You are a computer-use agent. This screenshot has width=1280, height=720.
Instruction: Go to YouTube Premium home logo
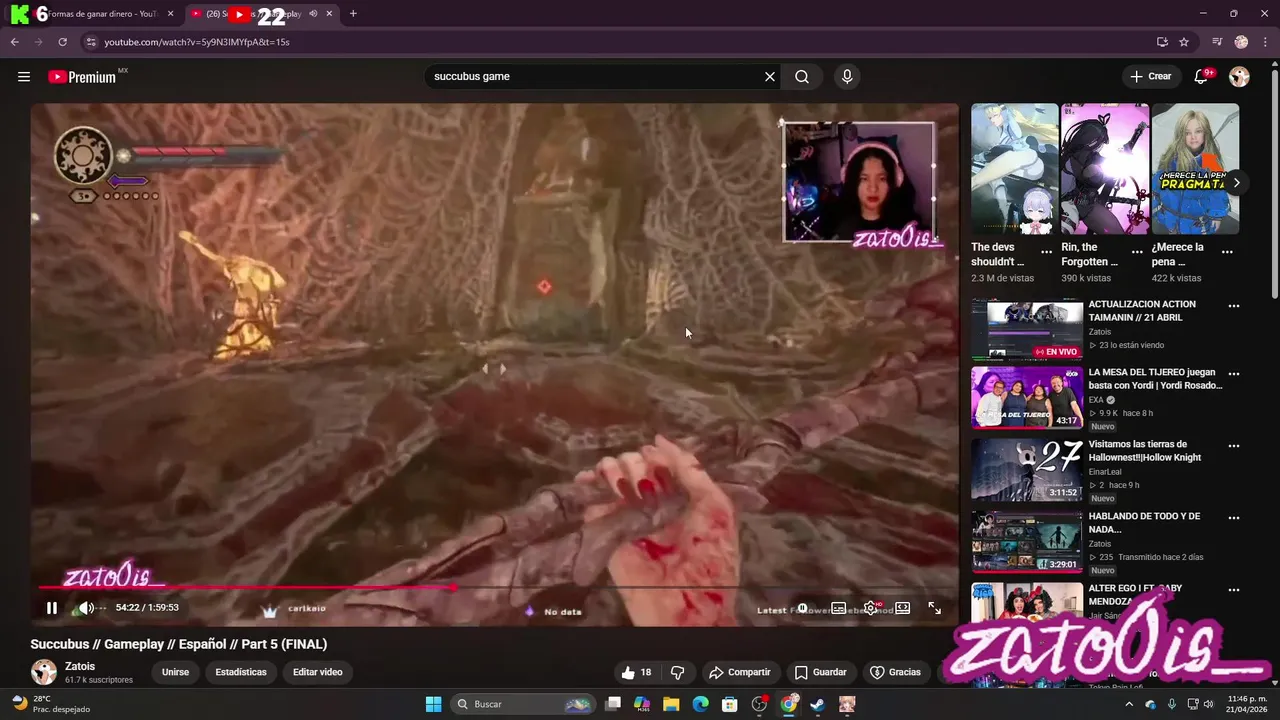(82, 77)
